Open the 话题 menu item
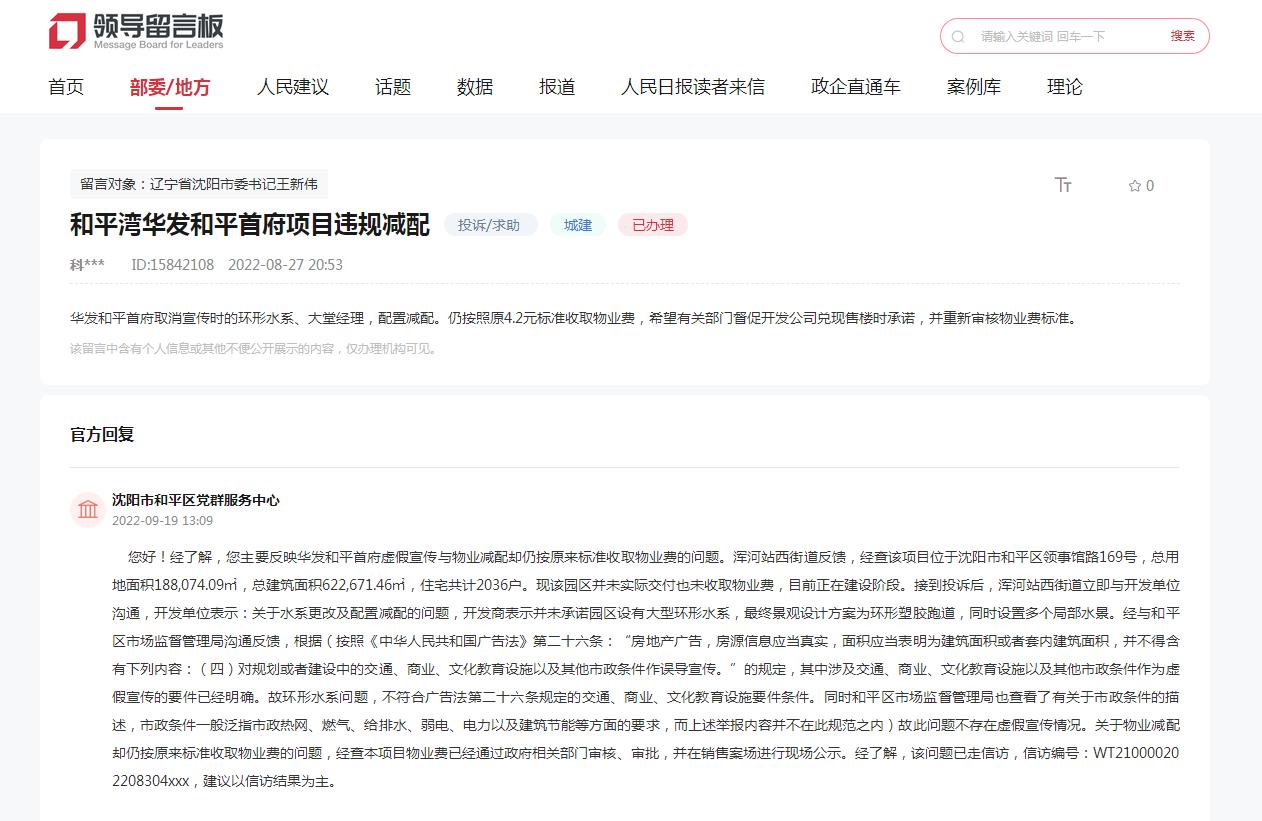The image size is (1262, 821). (x=392, y=87)
